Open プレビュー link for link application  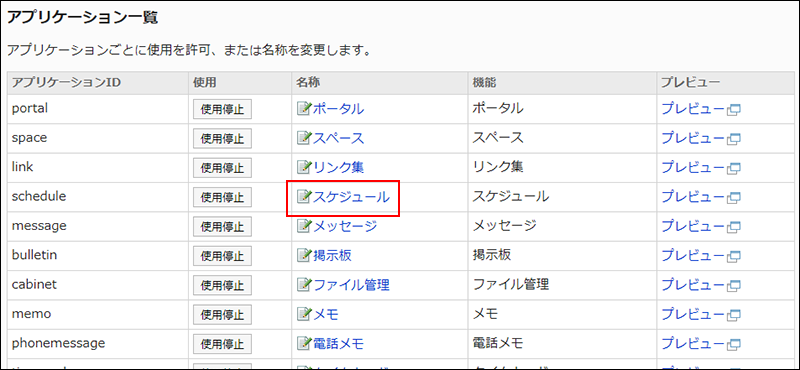point(693,167)
